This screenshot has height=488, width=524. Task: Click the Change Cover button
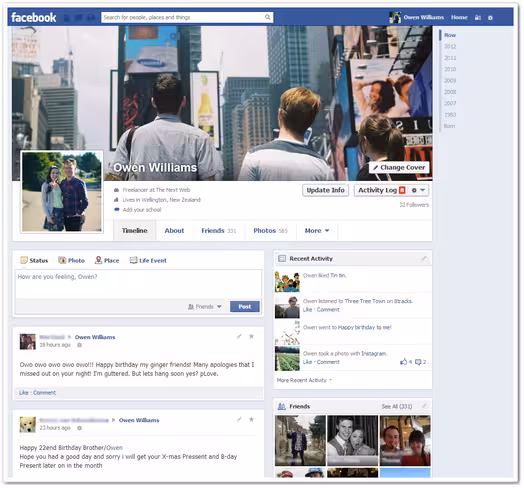click(x=399, y=167)
